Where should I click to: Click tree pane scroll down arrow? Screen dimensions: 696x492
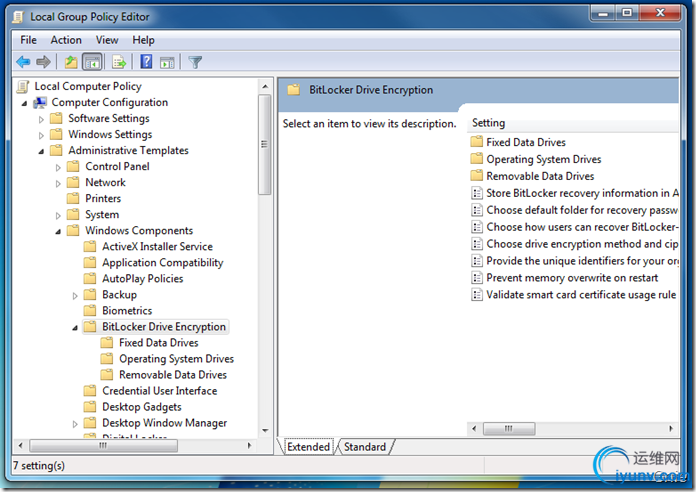click(x=265, y=430)
